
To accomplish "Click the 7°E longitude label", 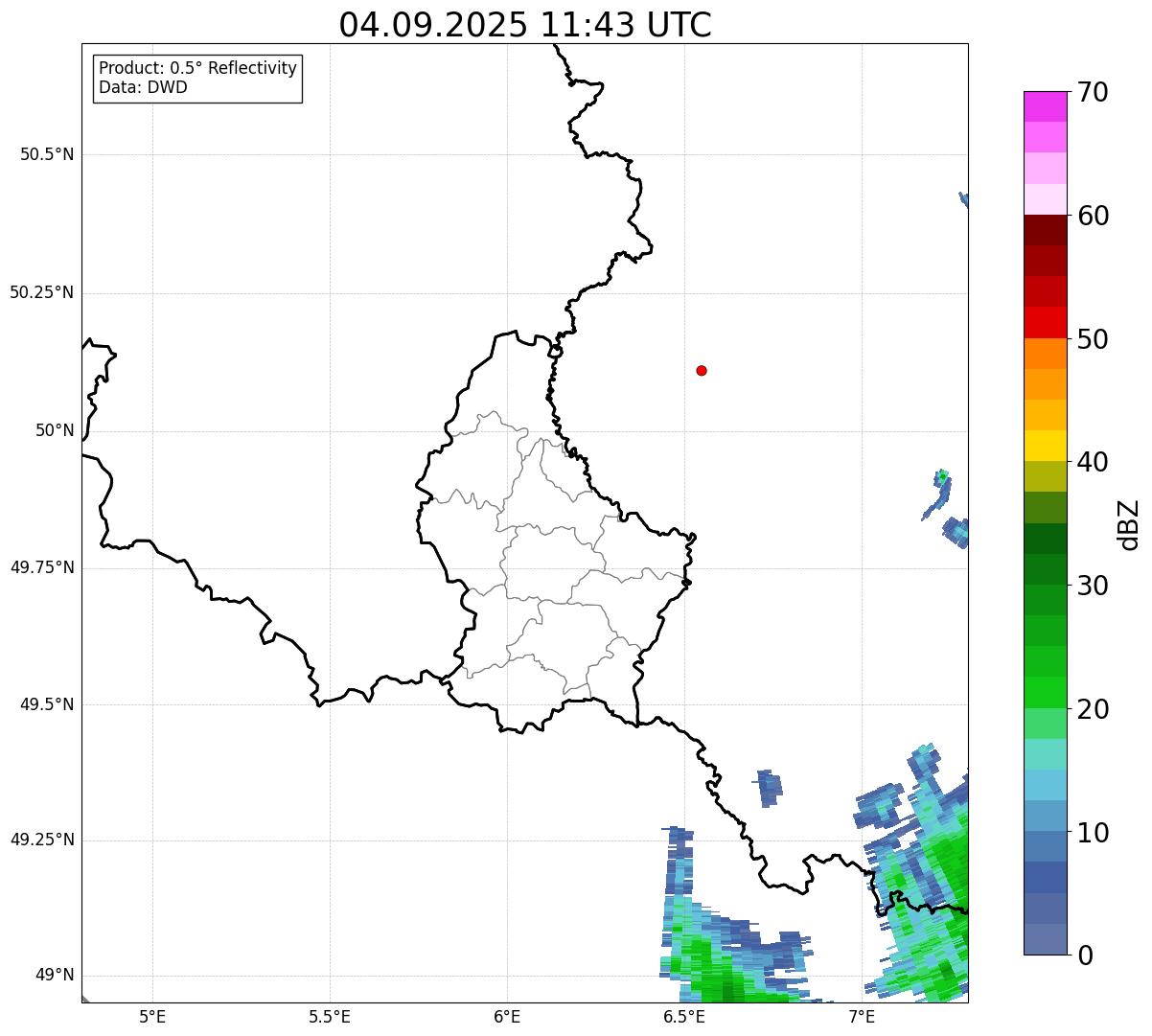I will tap(862, 1016).
